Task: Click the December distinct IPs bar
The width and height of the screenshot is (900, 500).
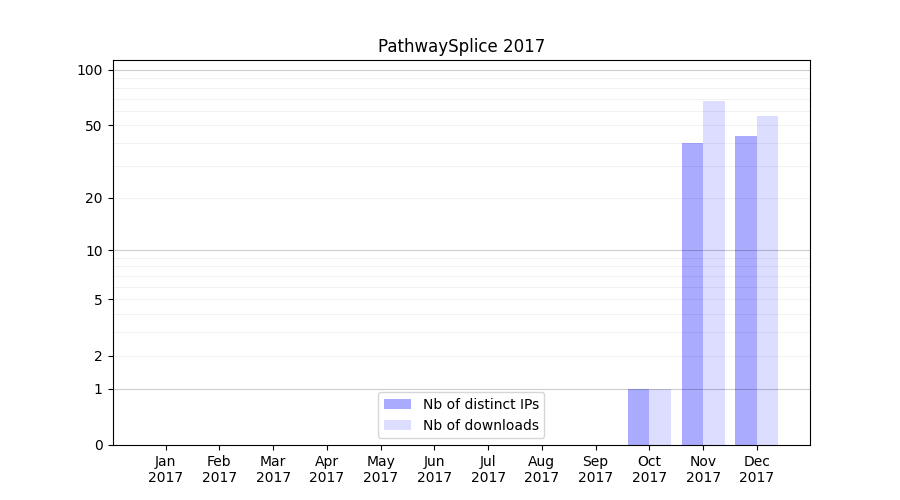Action: click(x=746, y=290)
